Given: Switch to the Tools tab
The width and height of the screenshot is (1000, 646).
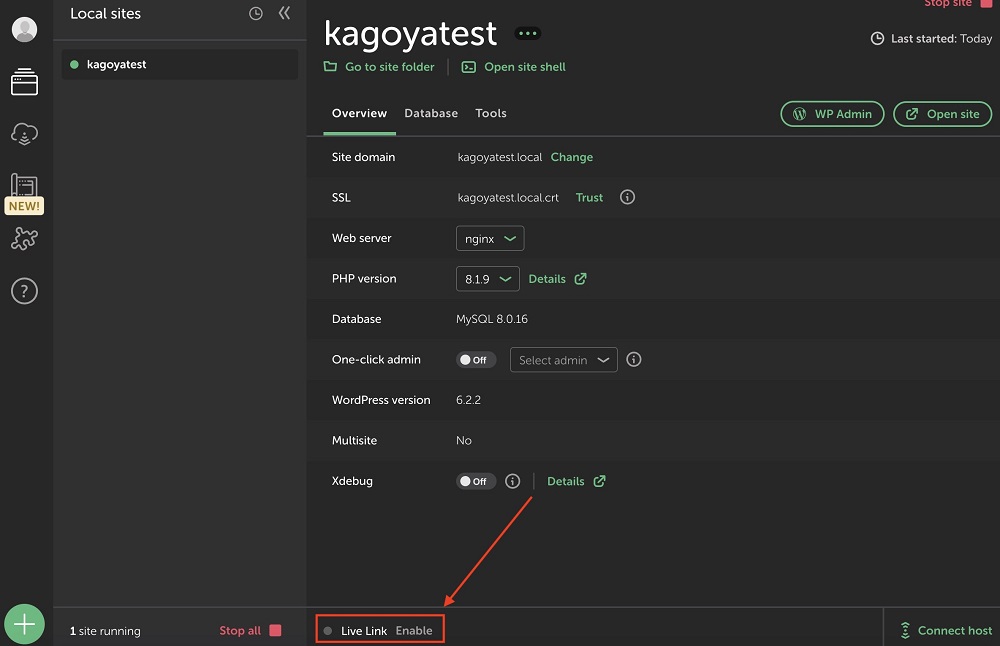Looking at the screenshot, I should [x=491, y=114].
